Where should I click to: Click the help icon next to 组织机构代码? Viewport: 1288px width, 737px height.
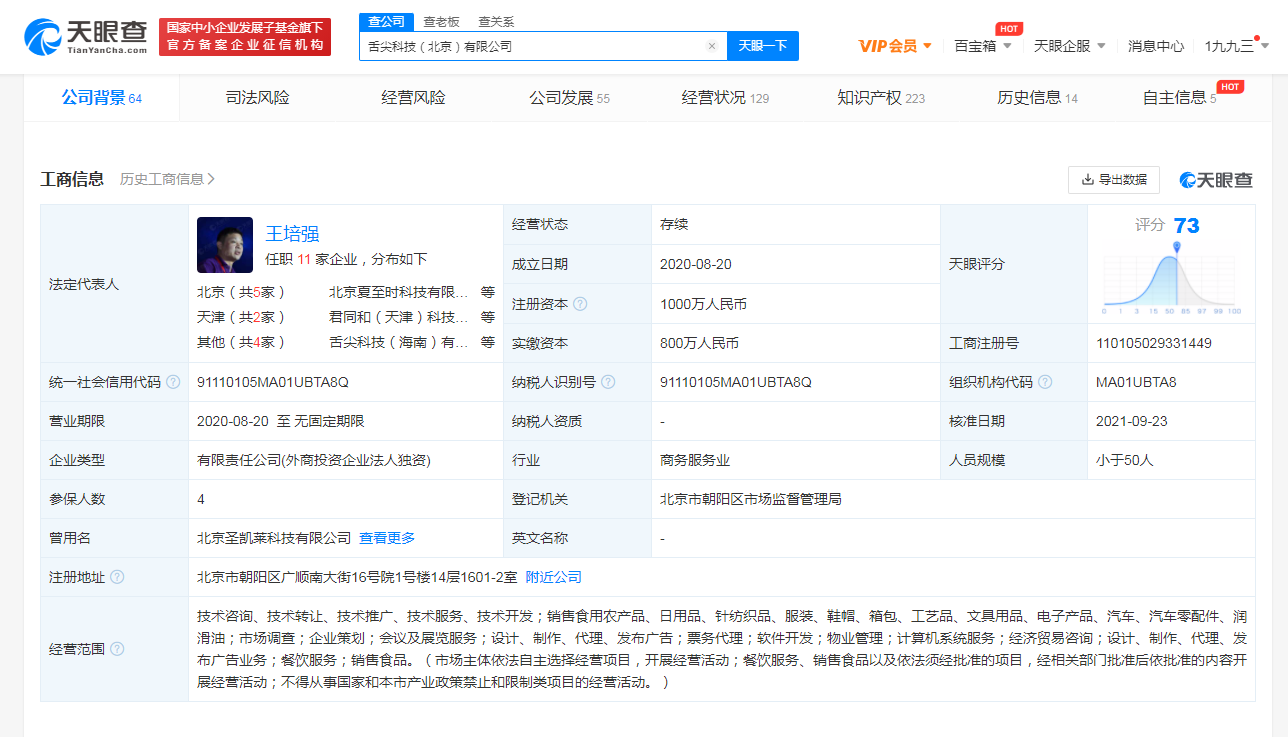[x=1045, y=382]
